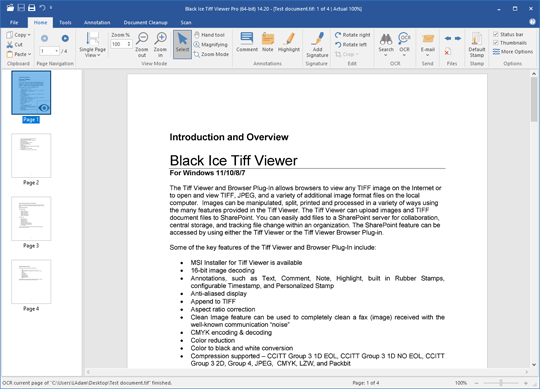
Task: Click 'Introduction and Overview' heading
Action: pyautogui.click(x=229, y=137)
